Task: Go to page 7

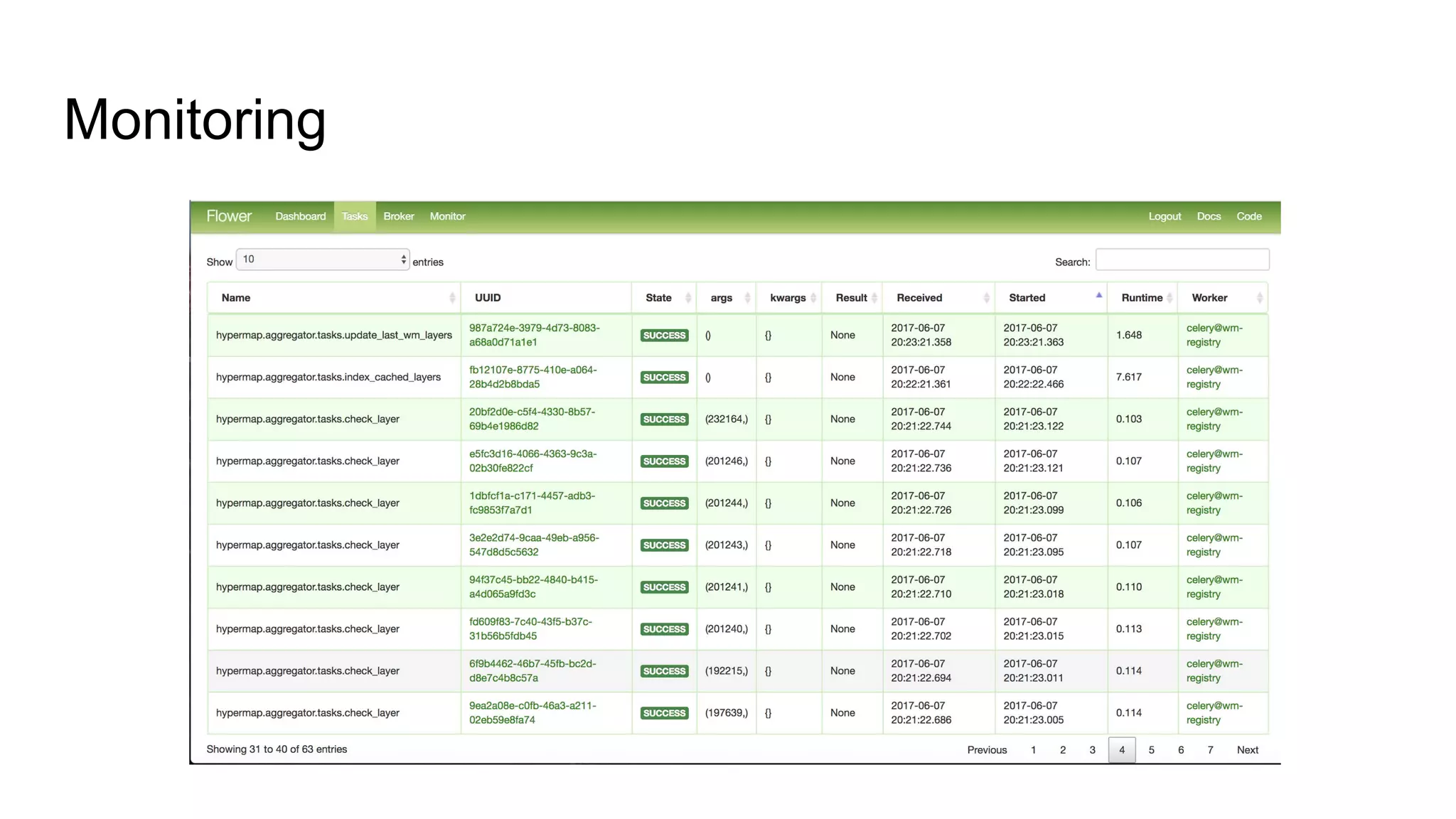Action: coord(1211,750)
